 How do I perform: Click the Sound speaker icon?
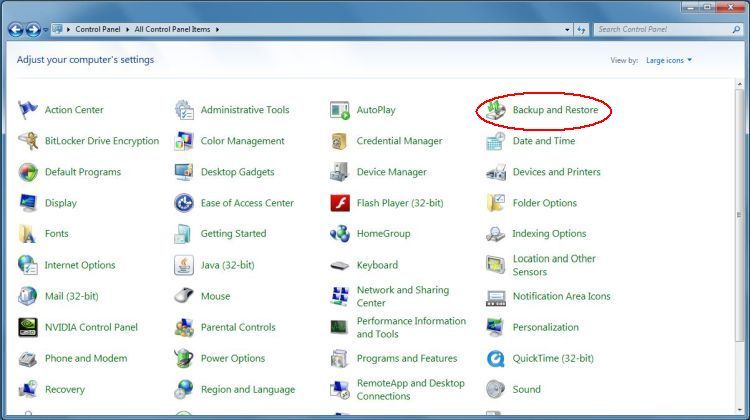496,389
